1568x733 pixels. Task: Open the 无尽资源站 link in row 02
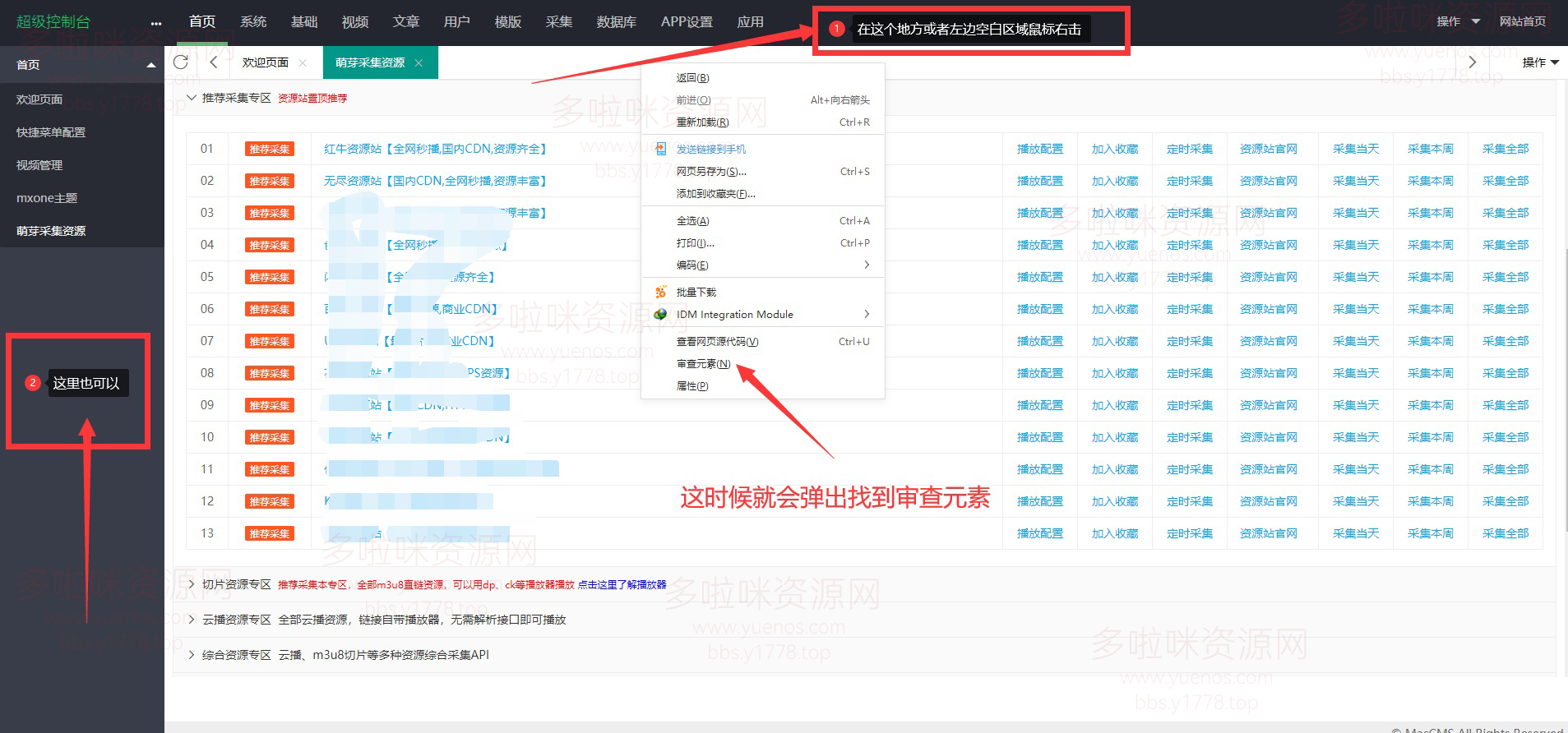tap(435, 181)
